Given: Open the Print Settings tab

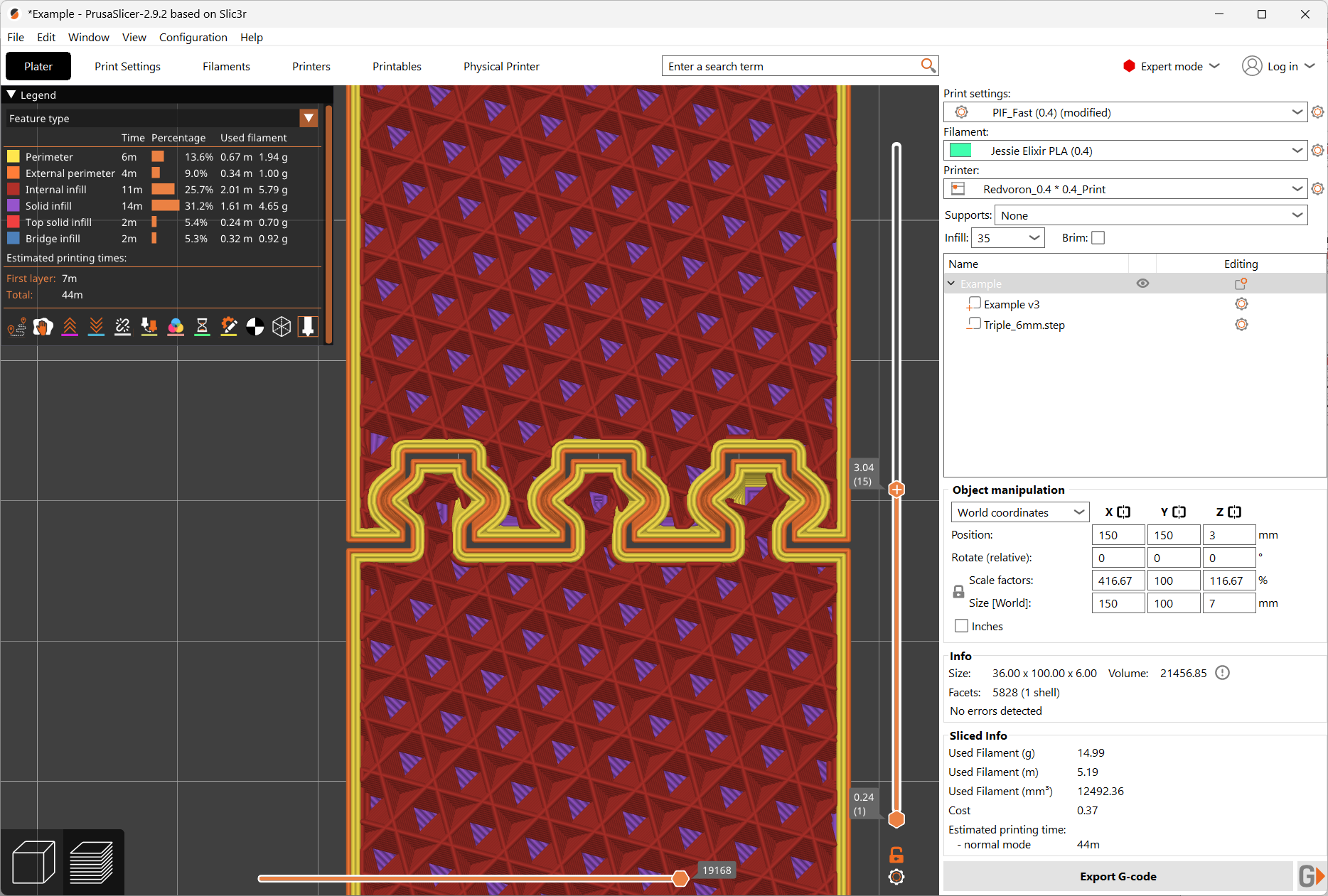Looking at the screenshot, I should pyautogui.click(x=127, y=66).
